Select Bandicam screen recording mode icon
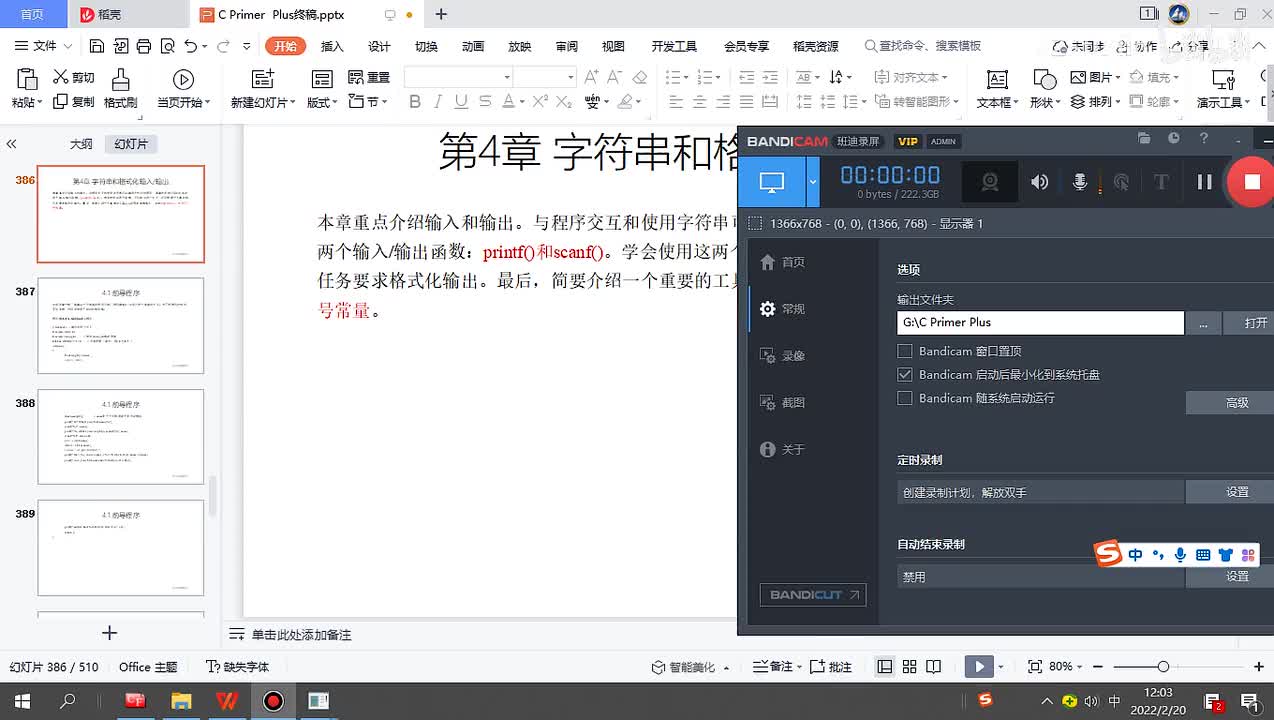1274x720 pixels. click(771, 182)
